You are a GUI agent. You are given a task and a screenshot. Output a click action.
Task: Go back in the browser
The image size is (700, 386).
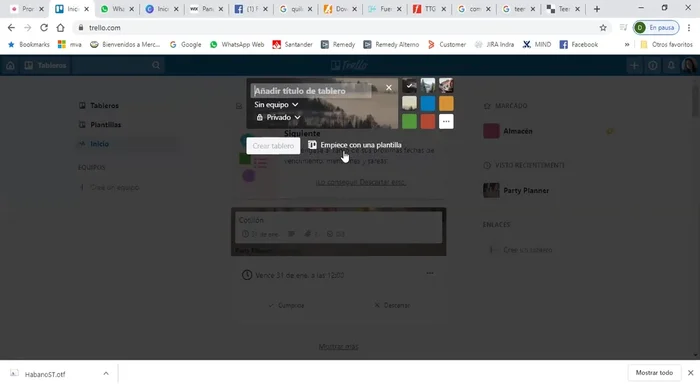click(11, 28)
